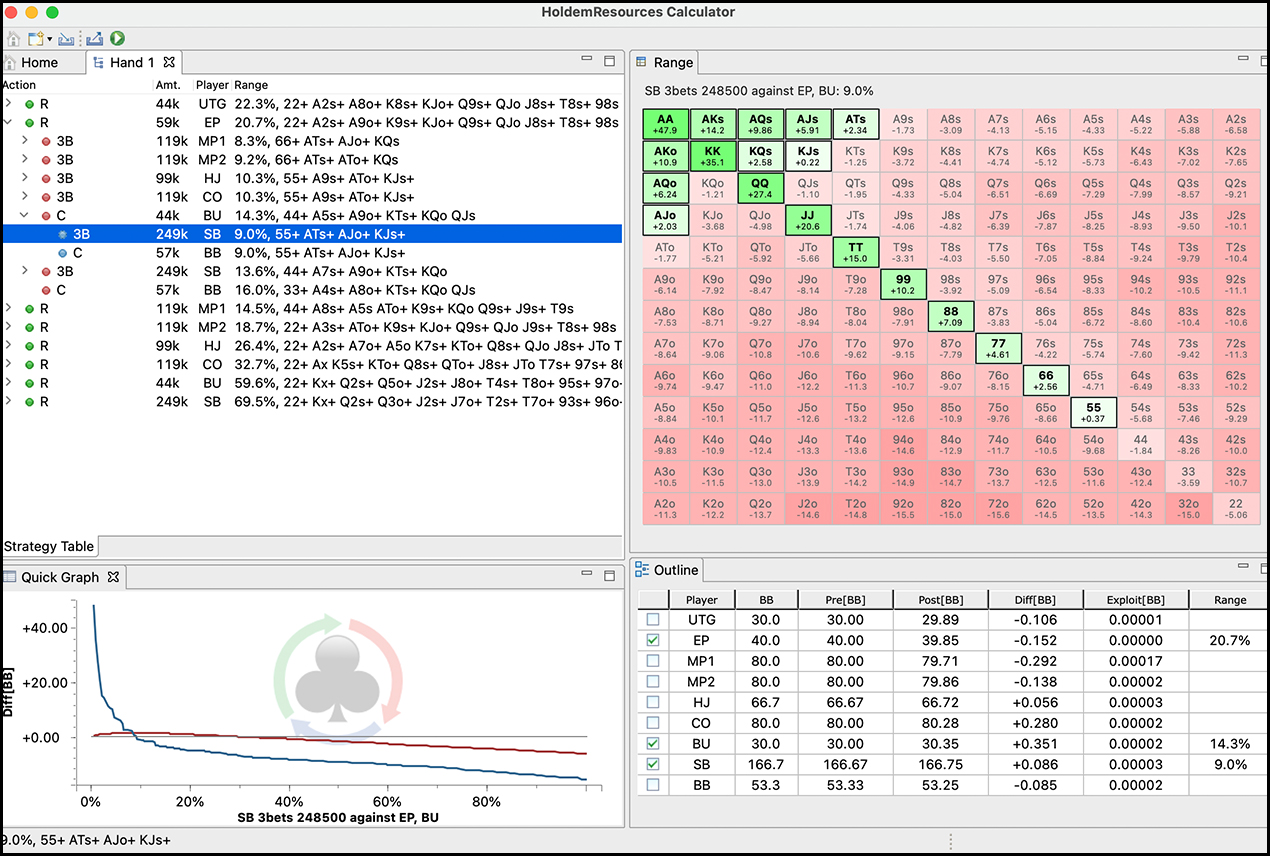The height and width of the screenshot is (856, 1270).
Task: Collapse the BU 44k call row
Action: coord(25,216)
